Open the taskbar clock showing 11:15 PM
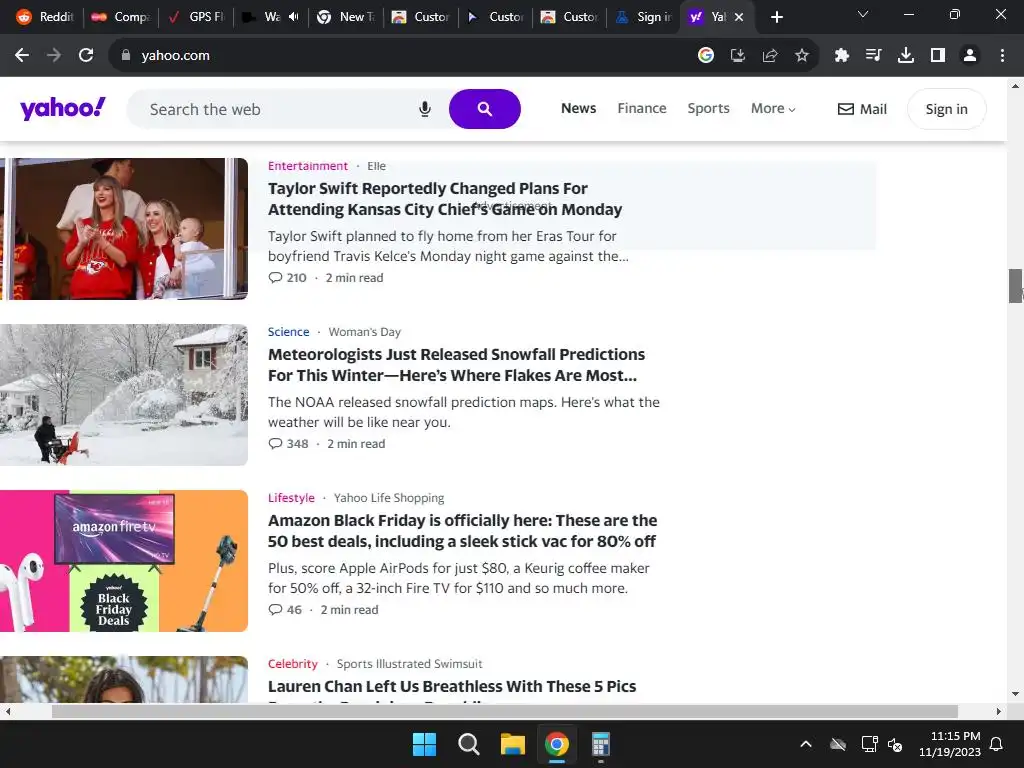 950,744
